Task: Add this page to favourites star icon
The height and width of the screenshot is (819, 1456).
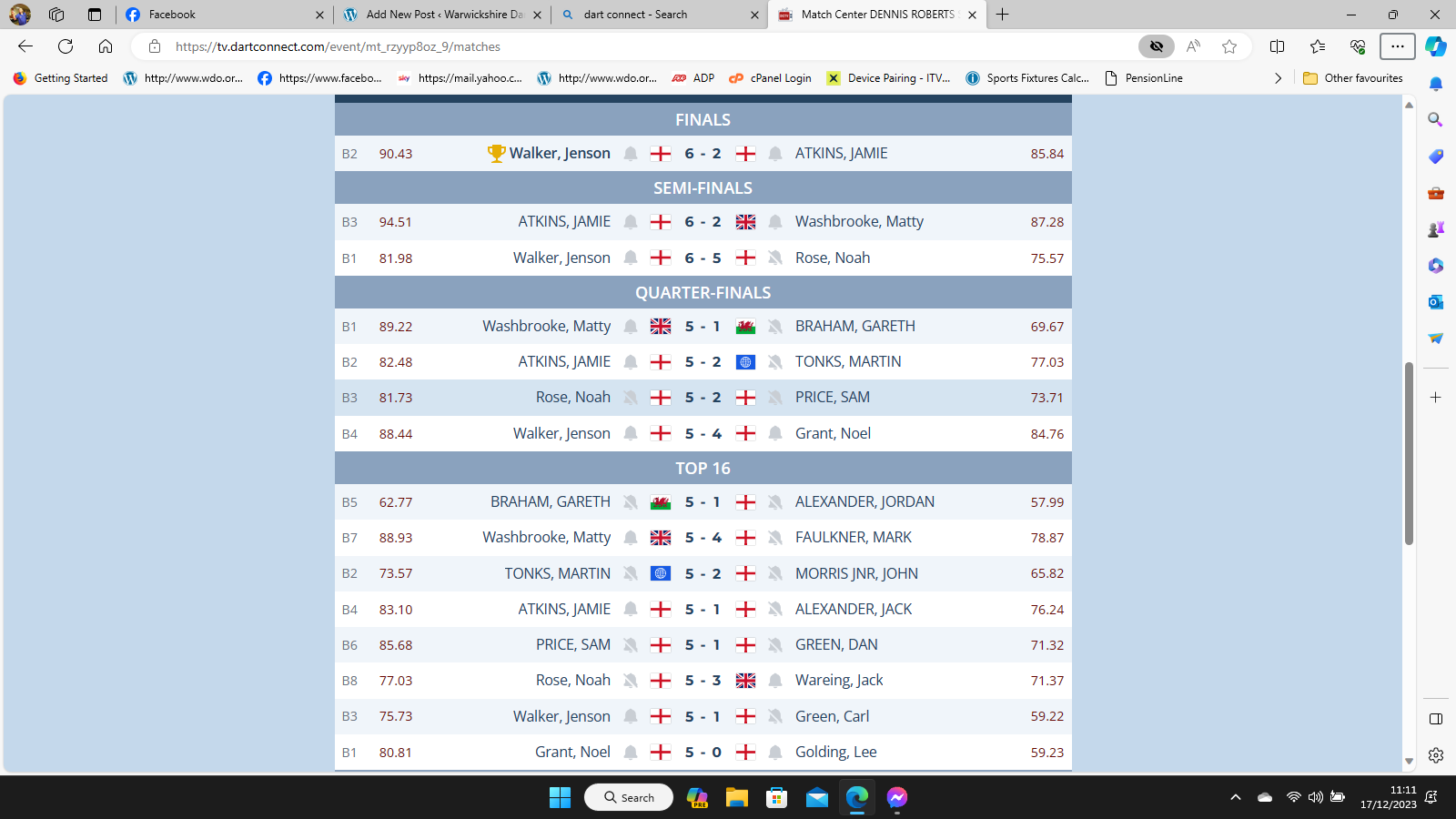Action: 1229,46
